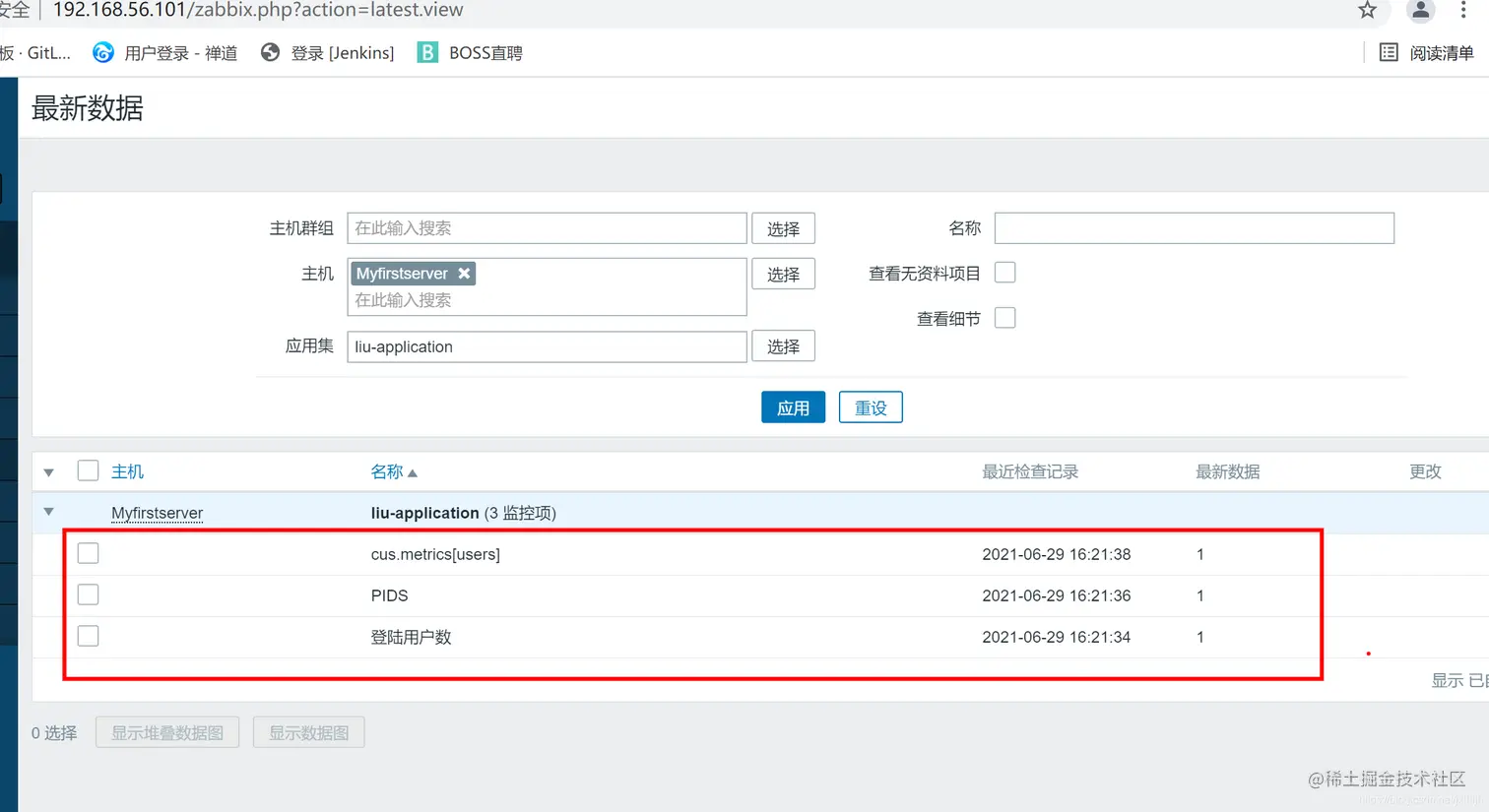Focus the 名称 filter field

click(1194, 228)
